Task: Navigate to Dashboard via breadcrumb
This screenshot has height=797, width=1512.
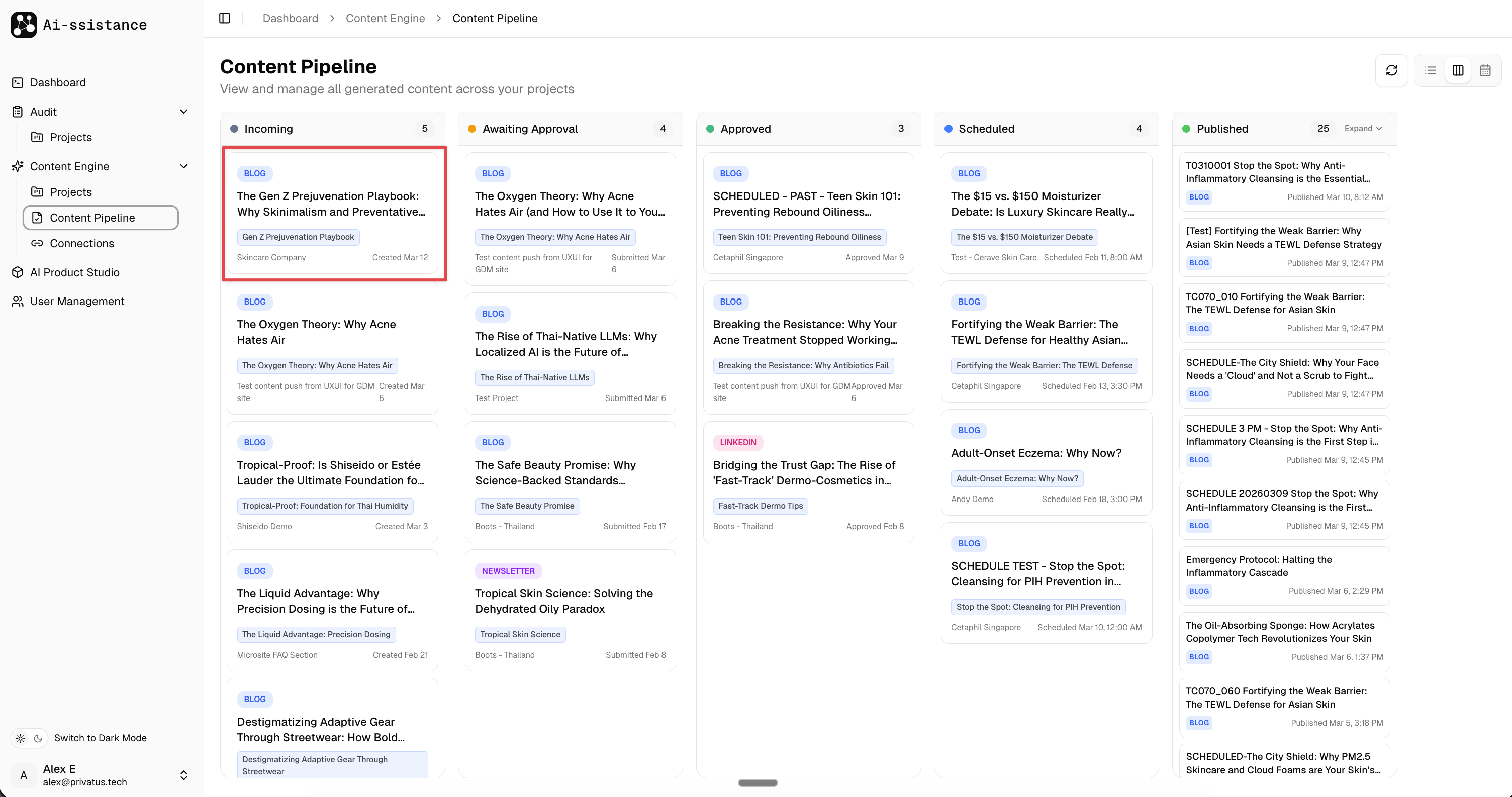Action: point(290,18)
